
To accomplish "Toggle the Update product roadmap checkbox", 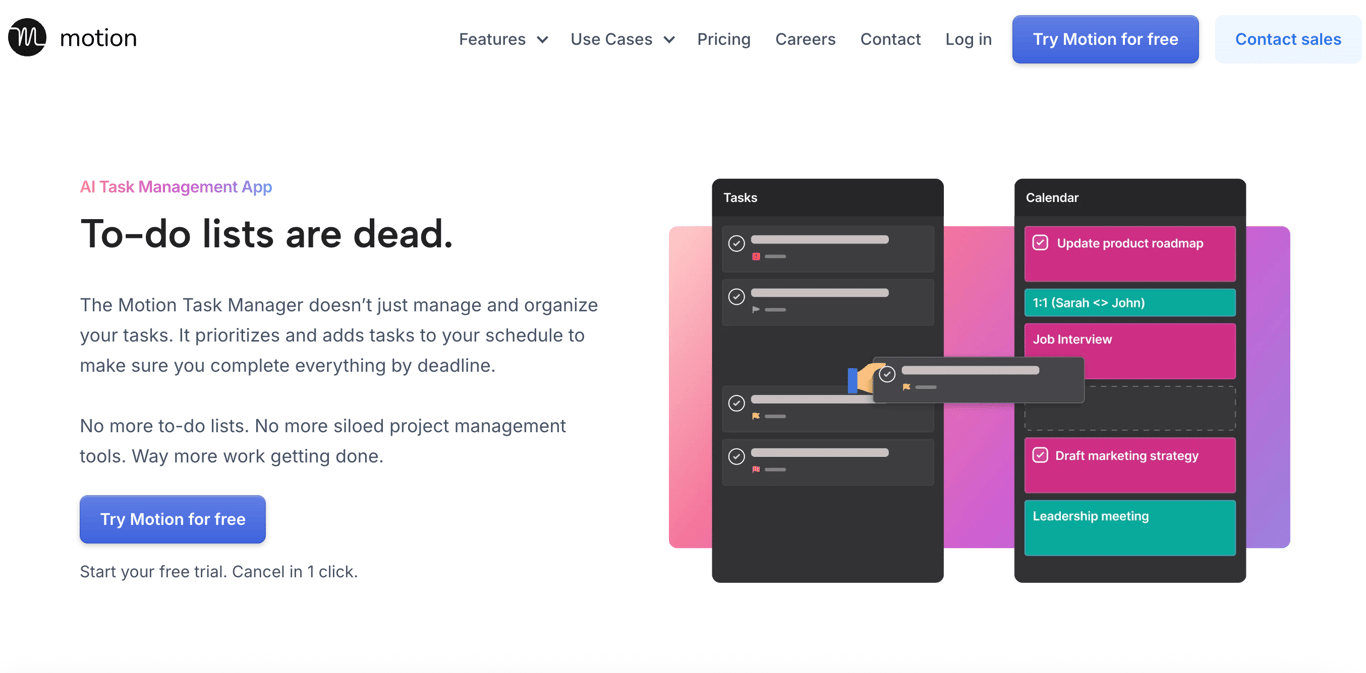I will pos(1040,243).
